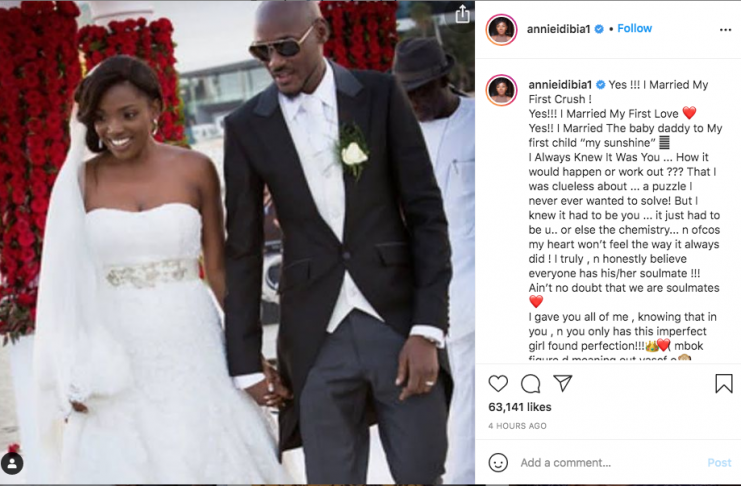741x486 pixels.
Task: Click the Add a comment field
Action: (x=610, y=462)
